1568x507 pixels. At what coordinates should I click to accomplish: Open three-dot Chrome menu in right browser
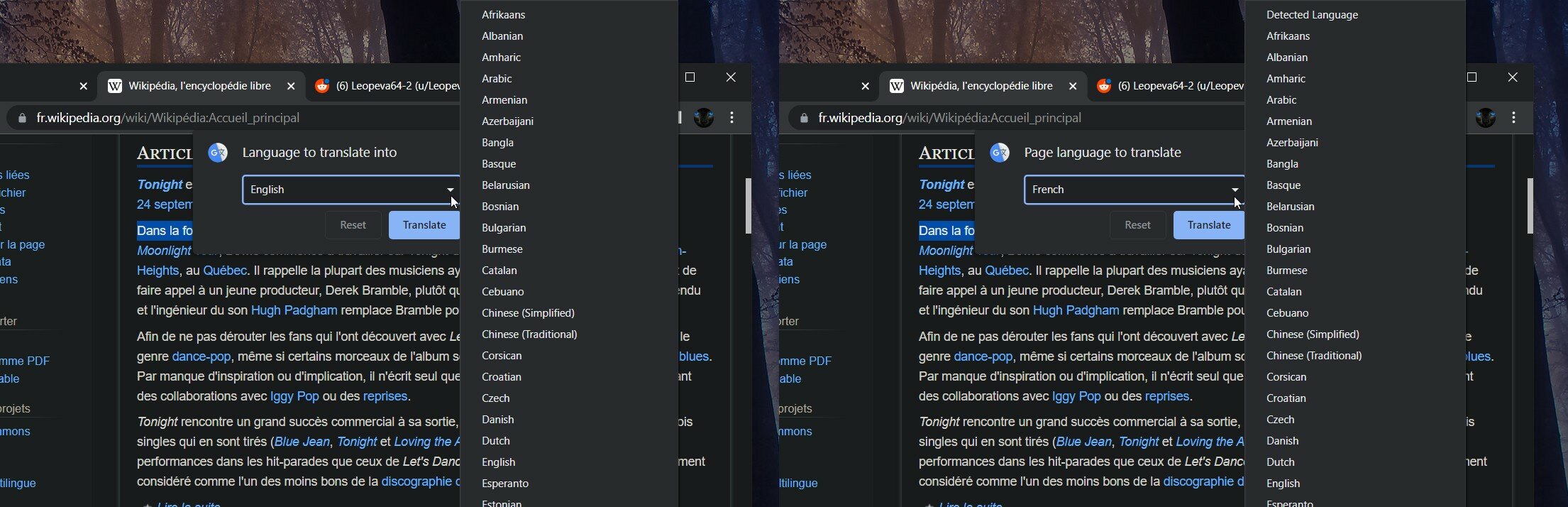1514,118
